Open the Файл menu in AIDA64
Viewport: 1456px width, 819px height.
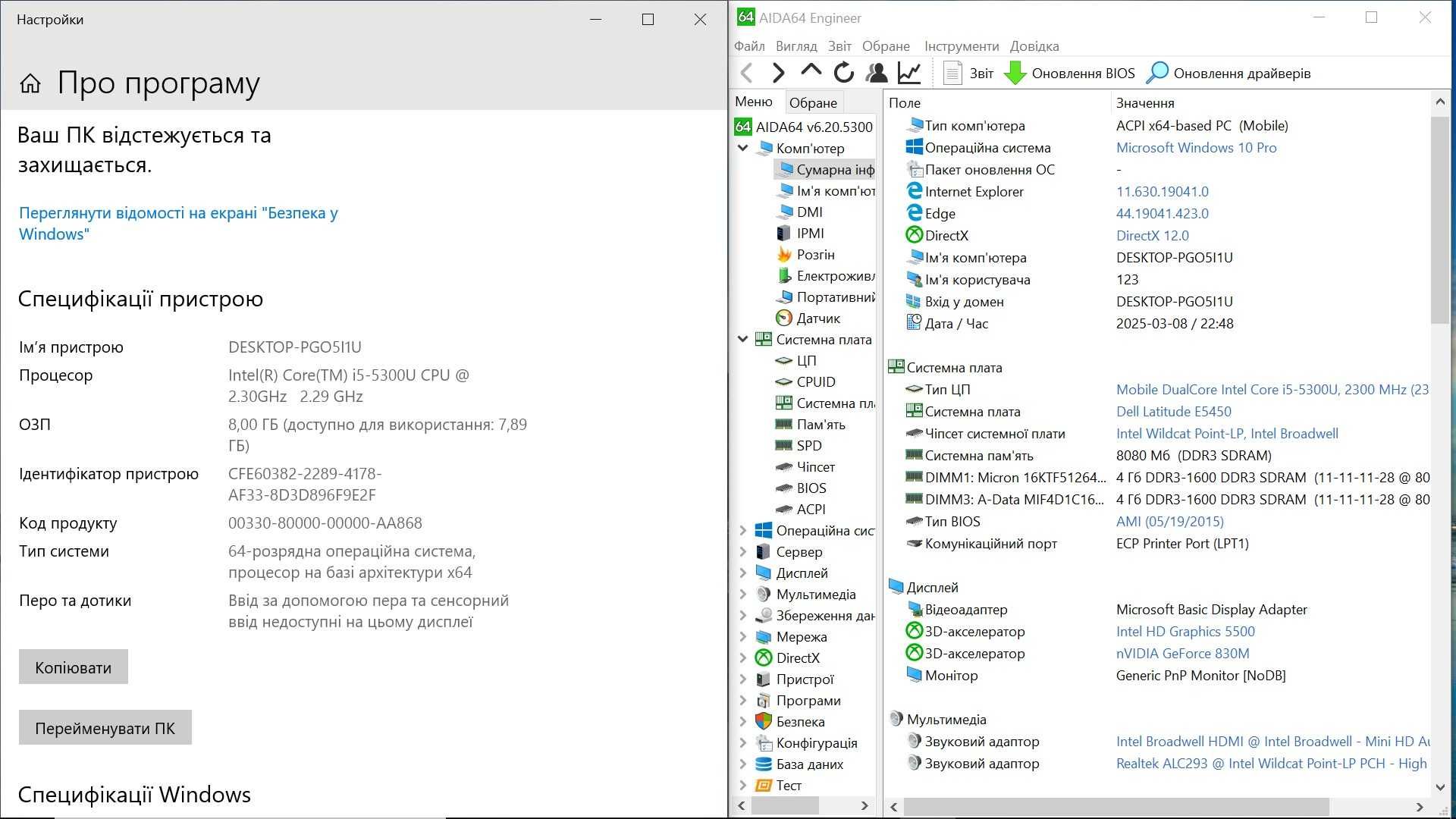point(749,46)
